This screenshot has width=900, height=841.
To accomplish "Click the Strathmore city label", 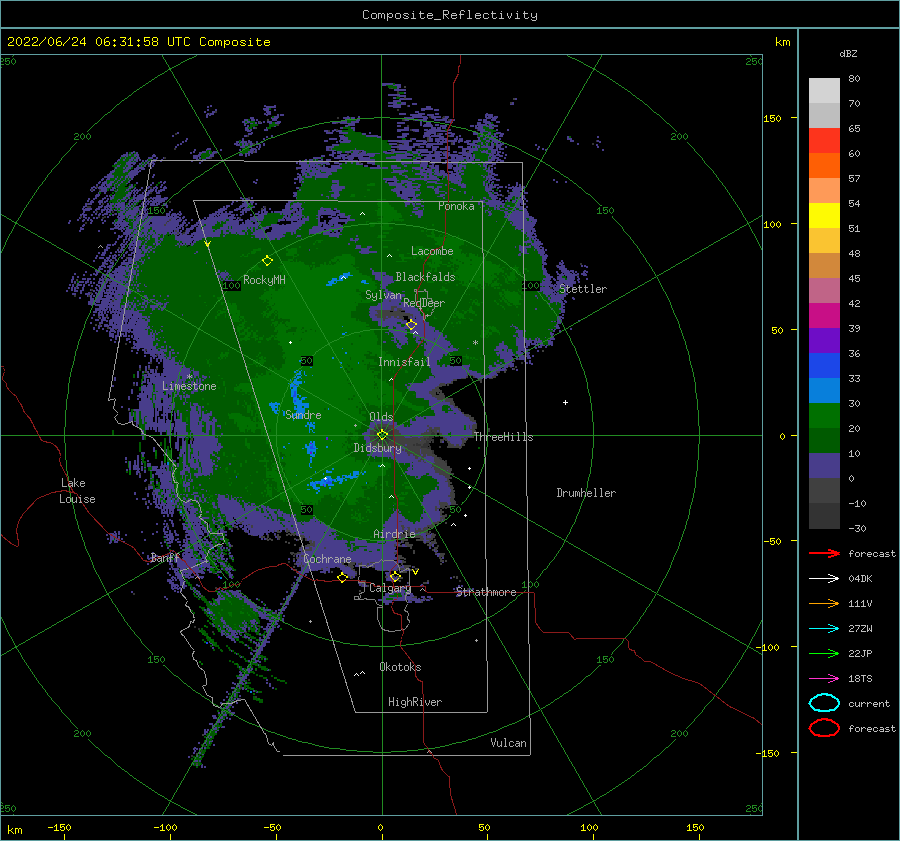I will coord(486,592).
